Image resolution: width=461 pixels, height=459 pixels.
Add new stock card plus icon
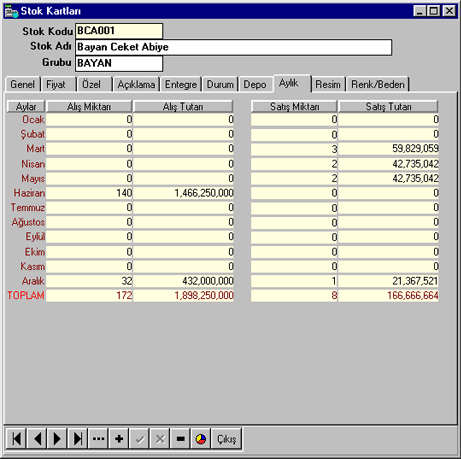pos(119,439)
